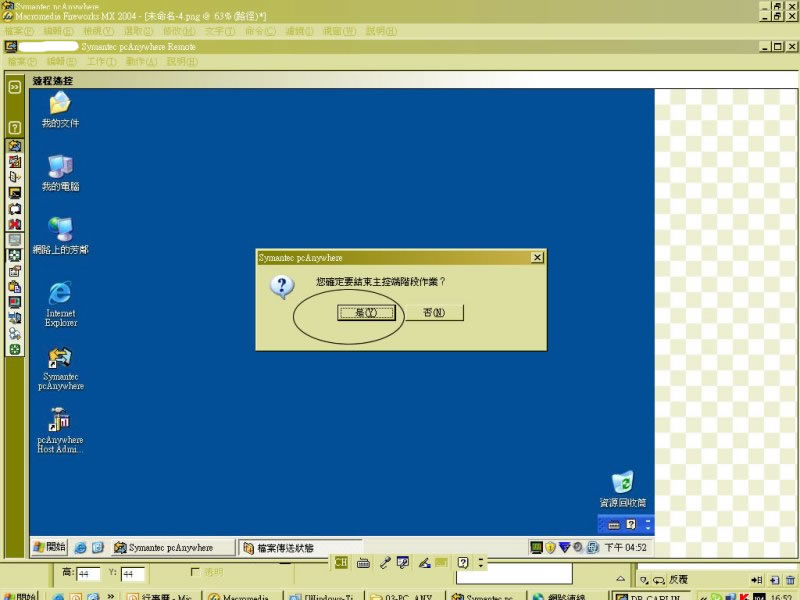Click the red X end session sidebar icon

[x=15, y=224]
